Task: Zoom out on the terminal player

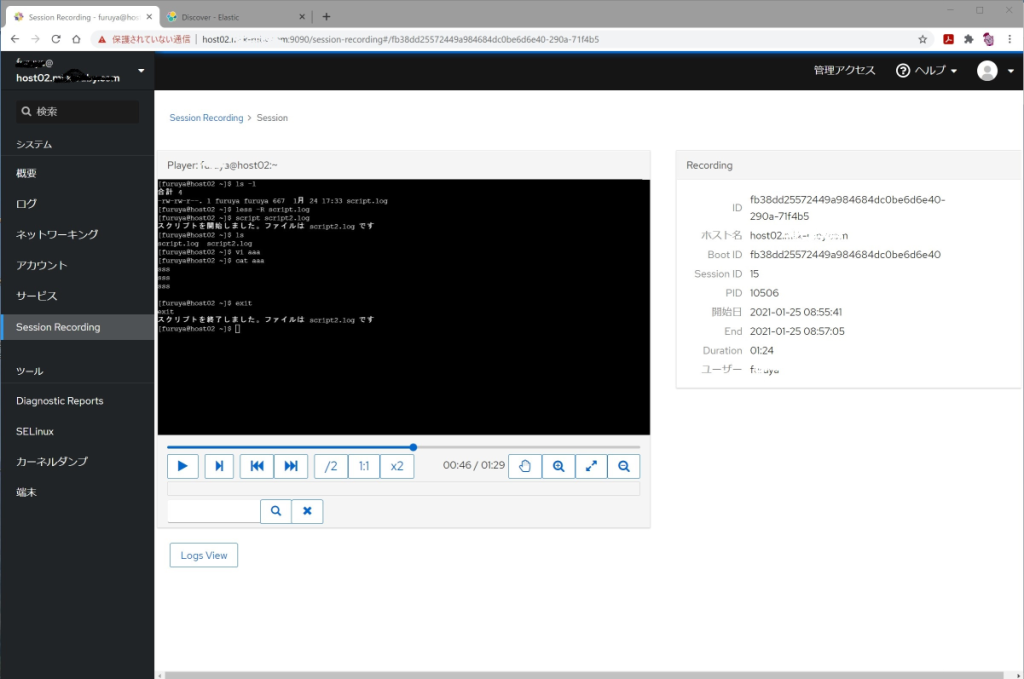Action: click(624, 466)
